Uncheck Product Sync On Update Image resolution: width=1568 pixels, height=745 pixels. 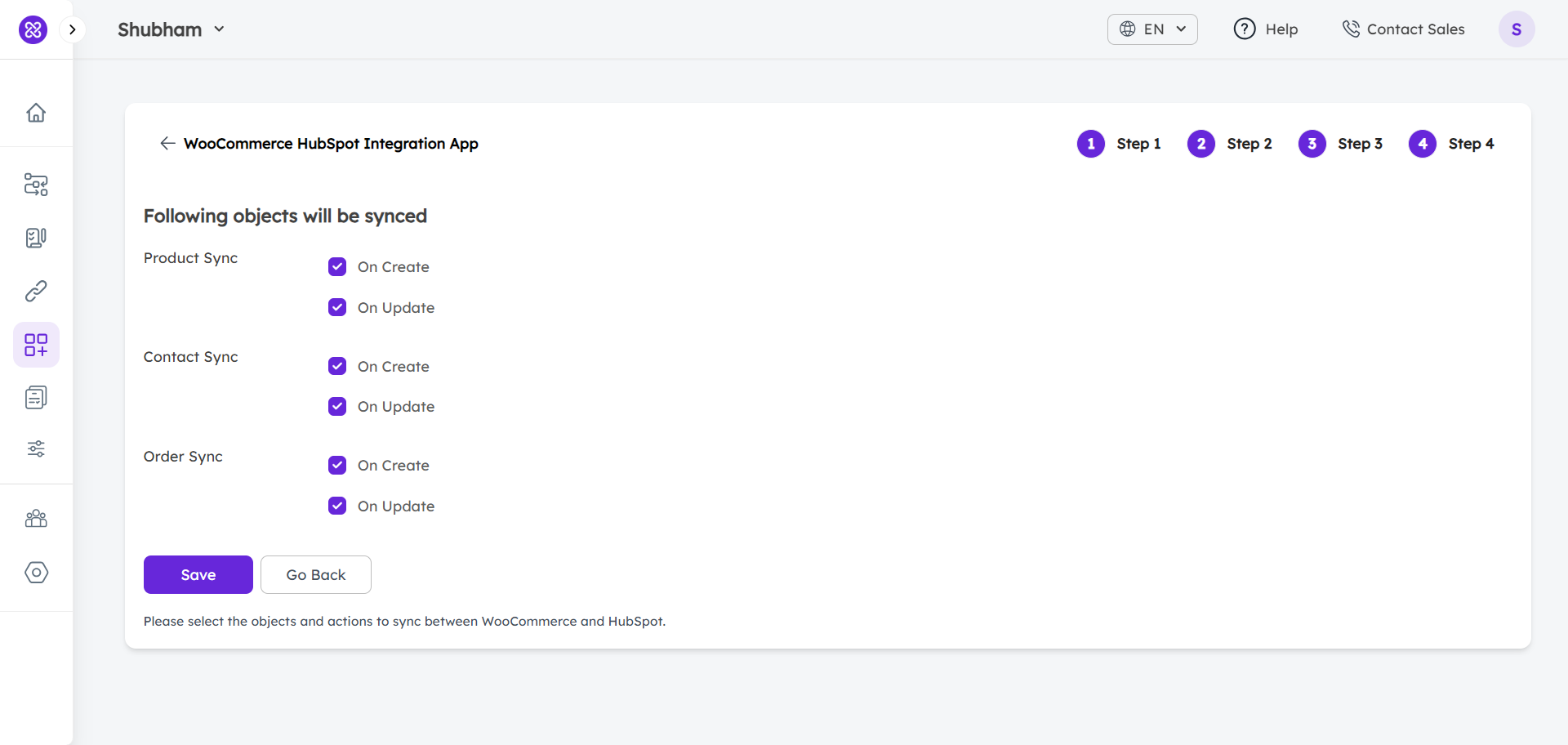point(337,307)
